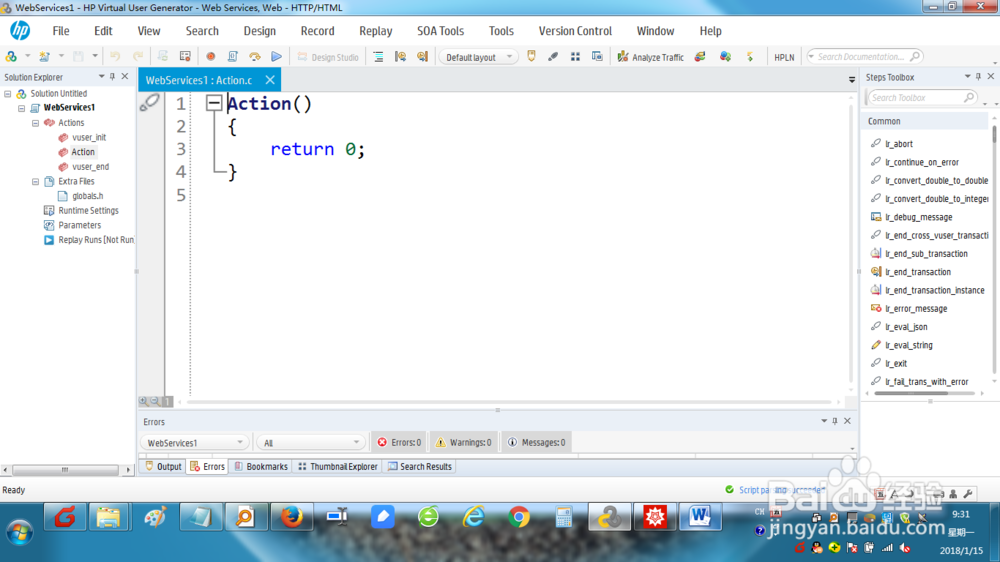Click the snapshot window toolbar icon
This screenshot has width=1000, height=562.
(597, 57)
